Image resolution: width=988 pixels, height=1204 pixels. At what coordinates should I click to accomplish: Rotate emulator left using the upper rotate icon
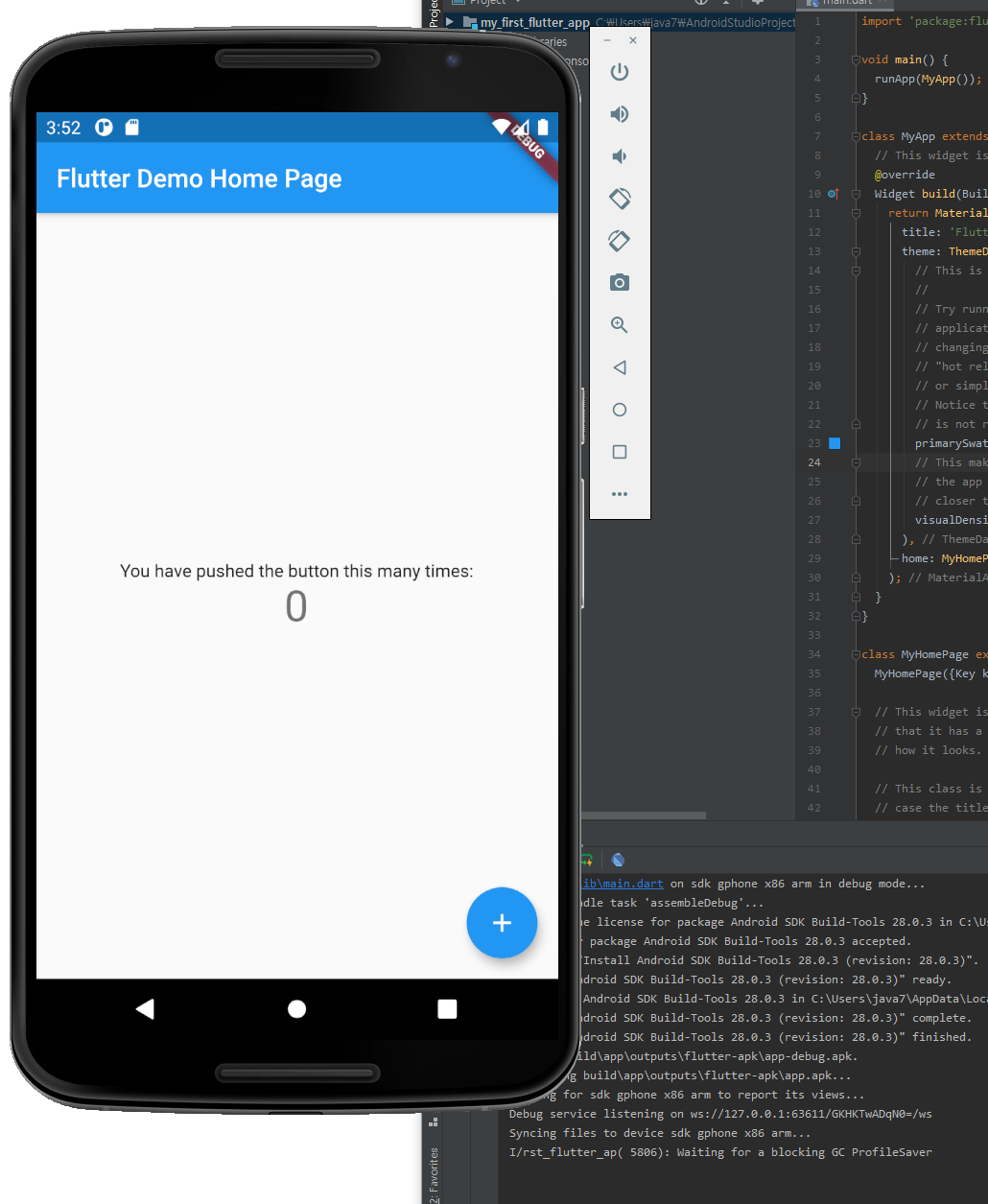(620, 199)
